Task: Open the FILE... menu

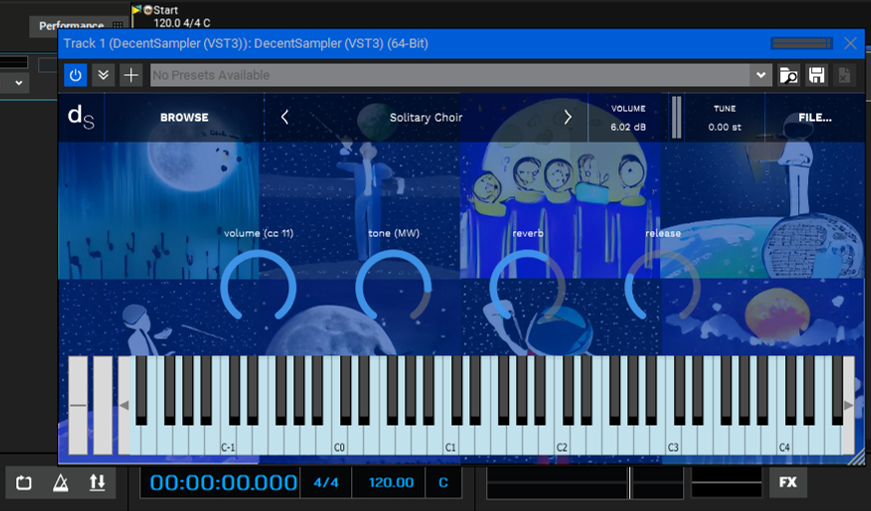Action: tap(815, 117)
